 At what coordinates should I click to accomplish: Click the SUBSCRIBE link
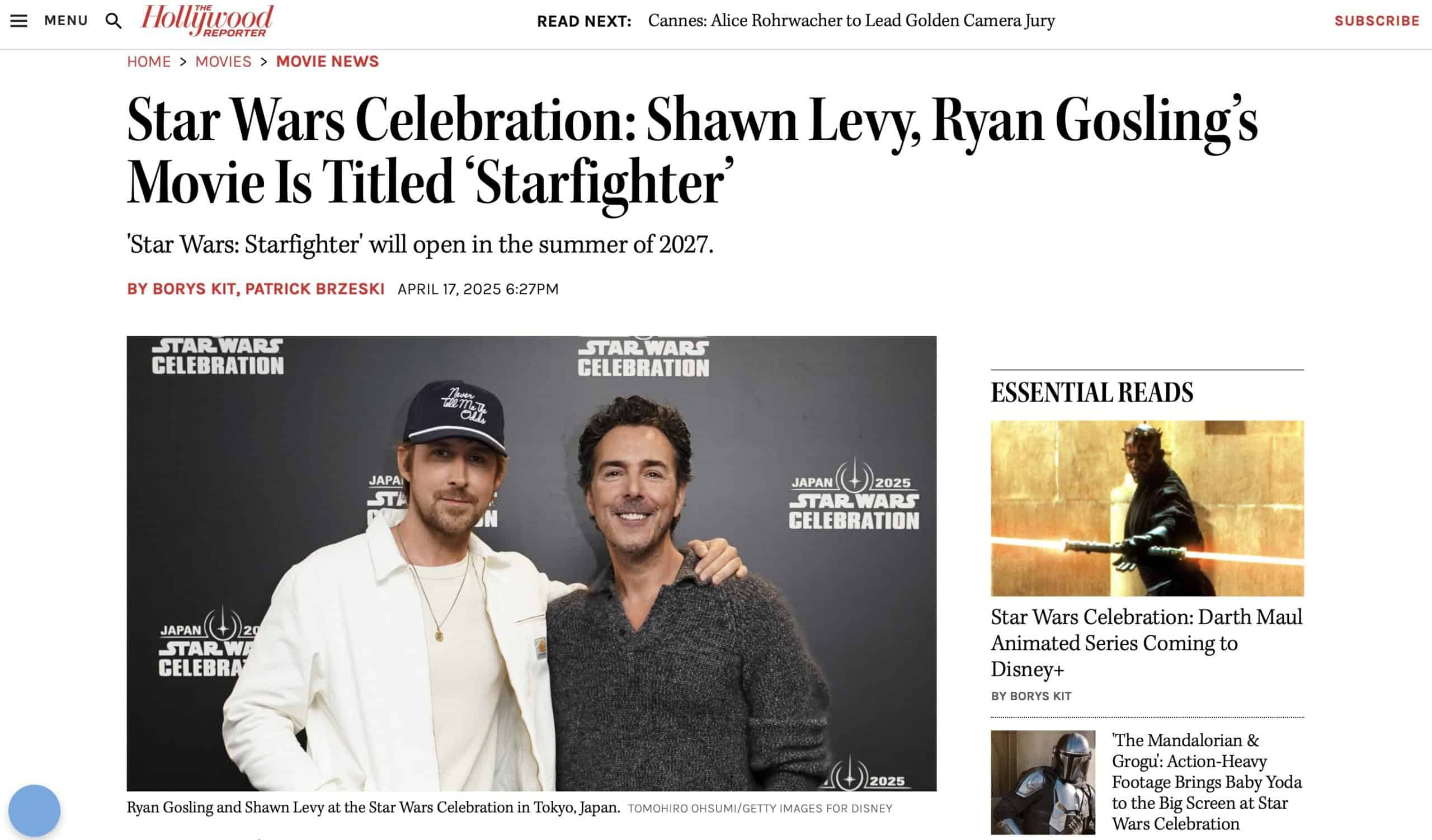[1377, 21]
